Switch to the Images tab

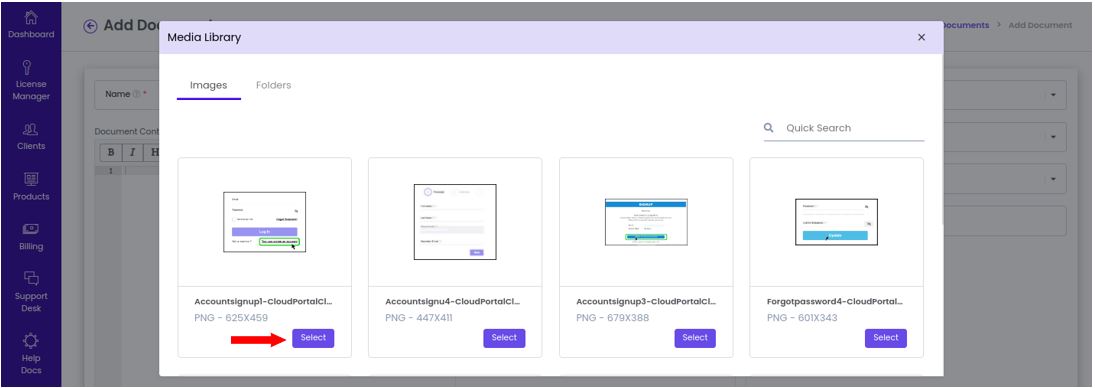[209, 85]
